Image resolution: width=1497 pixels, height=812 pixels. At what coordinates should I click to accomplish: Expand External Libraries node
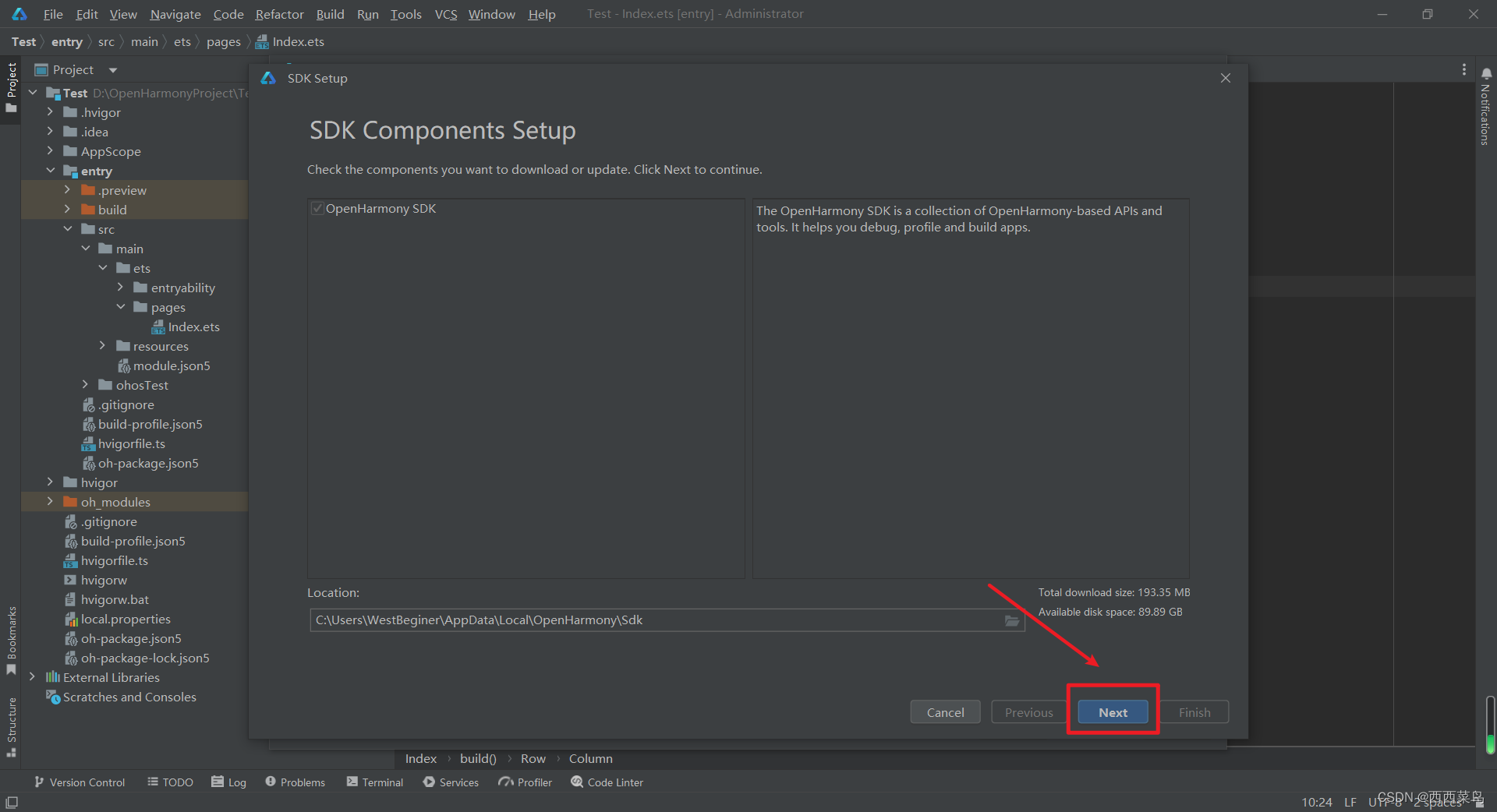(32, 677)
